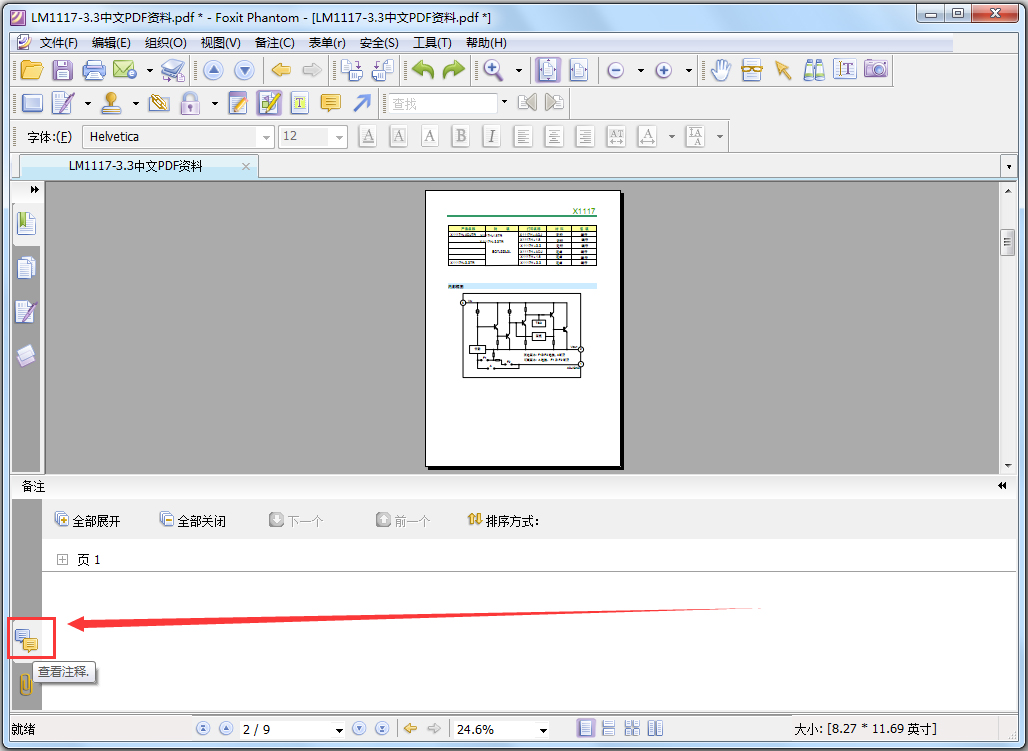
Task: Click the padlock security icon
Action: [x=190, y=103]
